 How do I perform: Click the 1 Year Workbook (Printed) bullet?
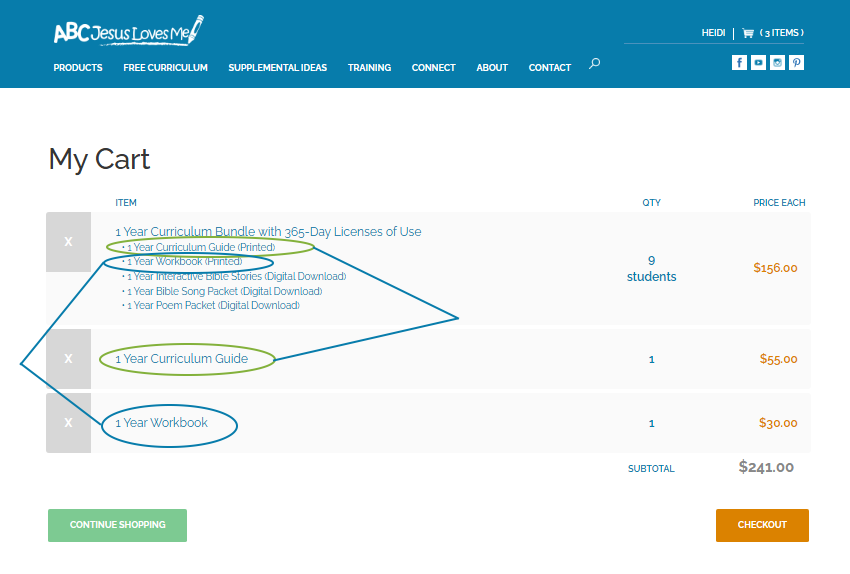click(185, 261)
